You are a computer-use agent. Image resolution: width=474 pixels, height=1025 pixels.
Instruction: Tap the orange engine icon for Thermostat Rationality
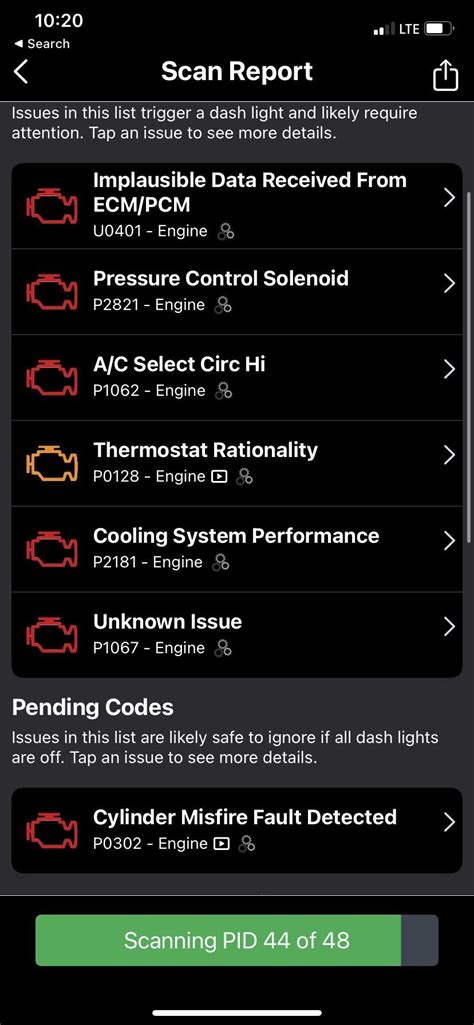(51, 463)
